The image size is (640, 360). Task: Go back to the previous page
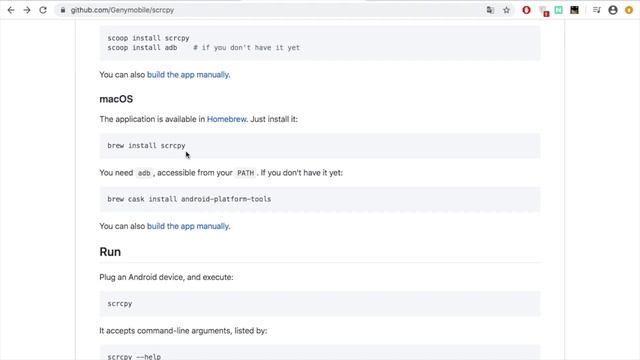11,10
